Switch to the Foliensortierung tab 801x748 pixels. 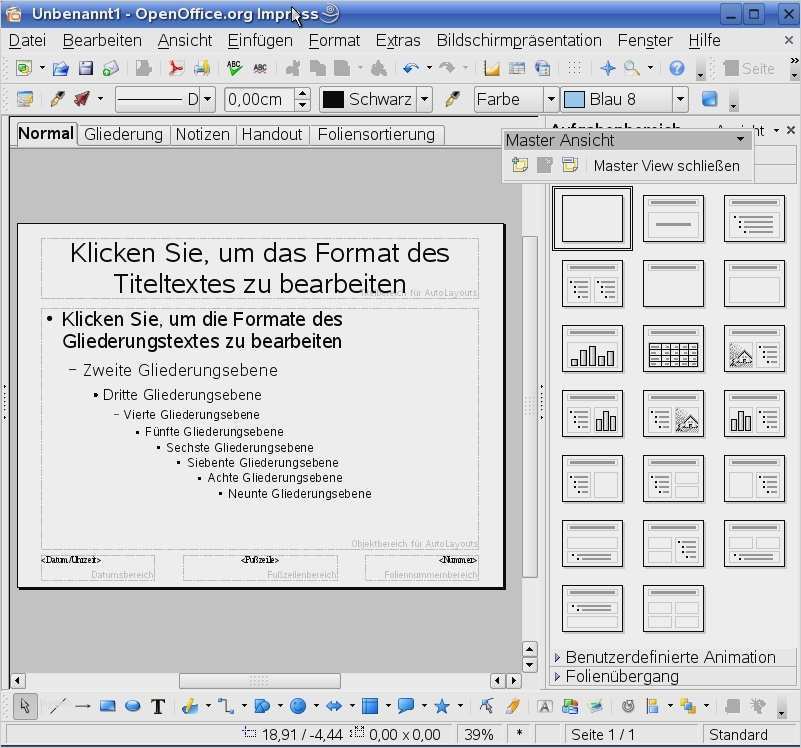[377, 134]
